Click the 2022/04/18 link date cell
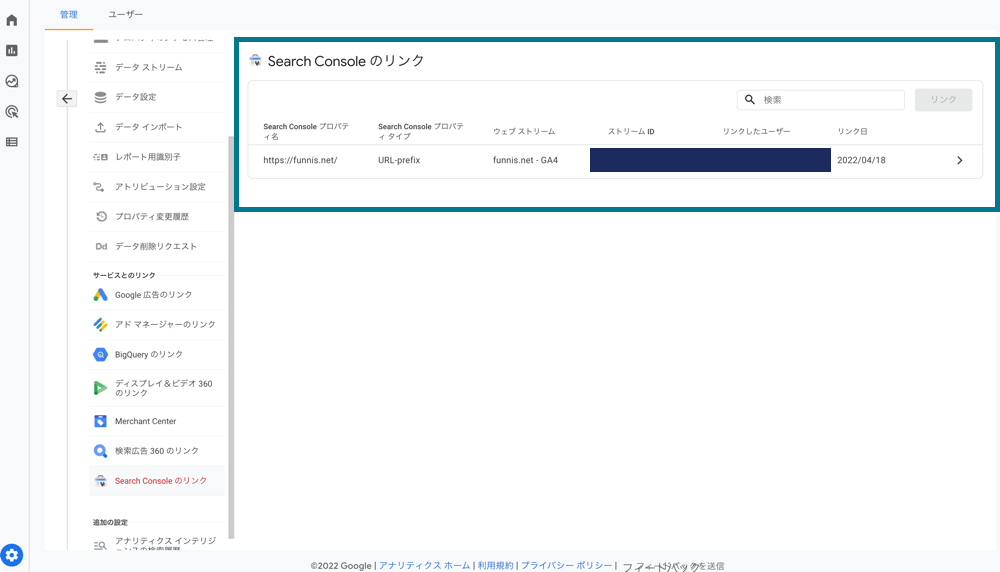 coord(861,160)
